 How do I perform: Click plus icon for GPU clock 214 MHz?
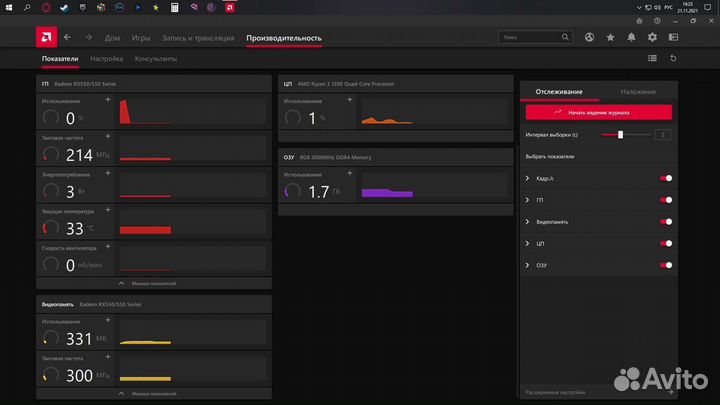108,136
